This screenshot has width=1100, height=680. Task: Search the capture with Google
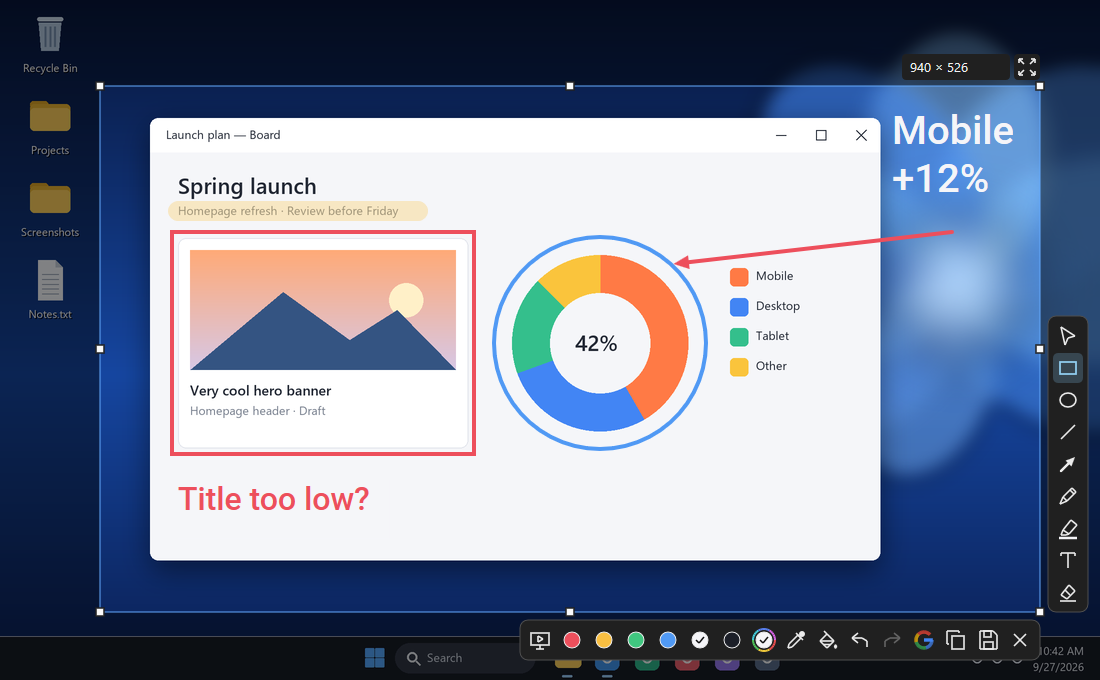pos(924,640)
